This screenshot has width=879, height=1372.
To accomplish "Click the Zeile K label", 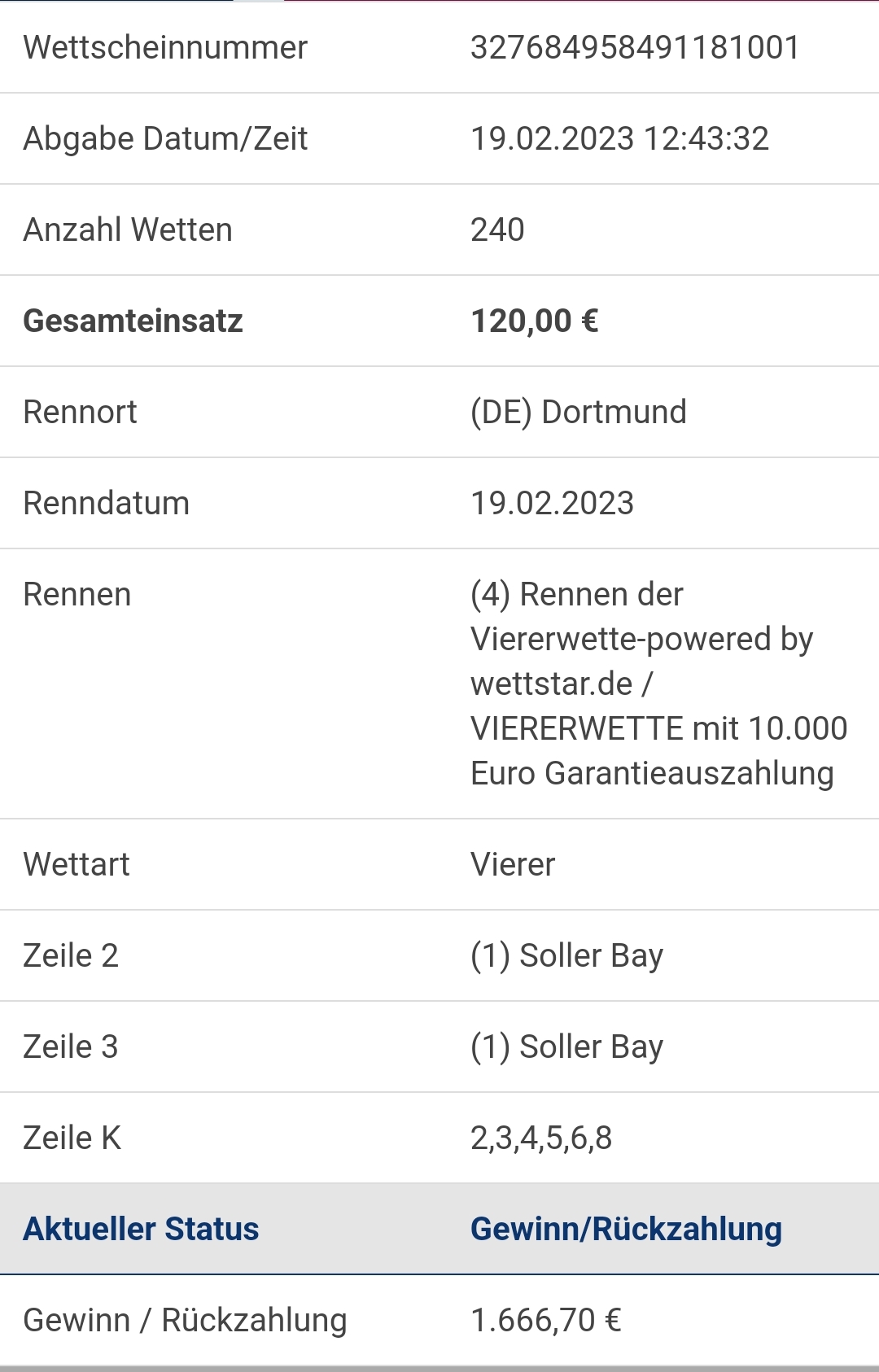I will click(72, 1138).
